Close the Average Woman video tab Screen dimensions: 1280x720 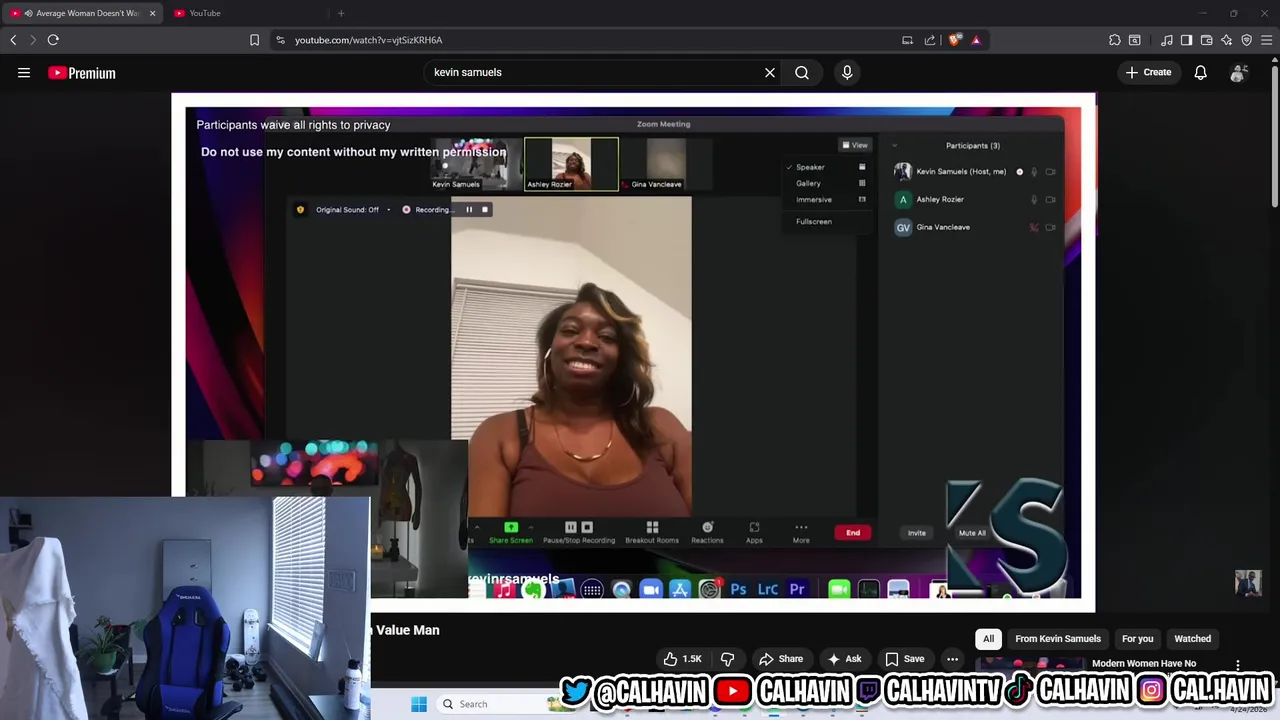[152, 13]
